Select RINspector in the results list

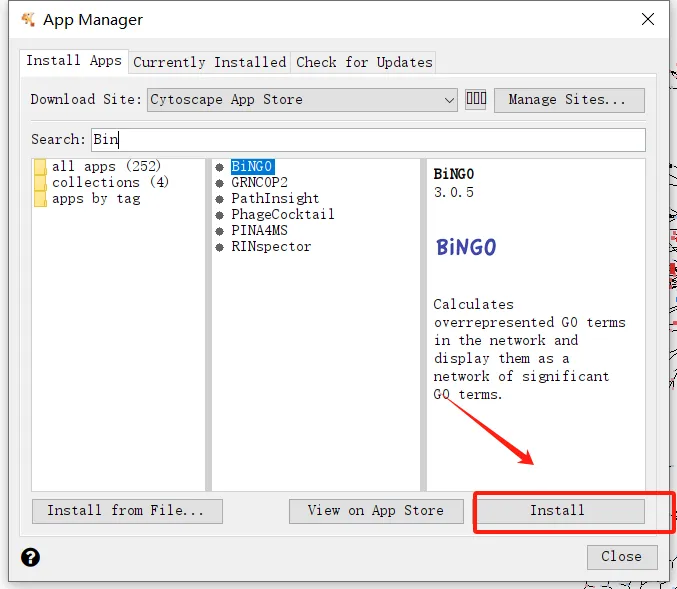pos(271,247)
